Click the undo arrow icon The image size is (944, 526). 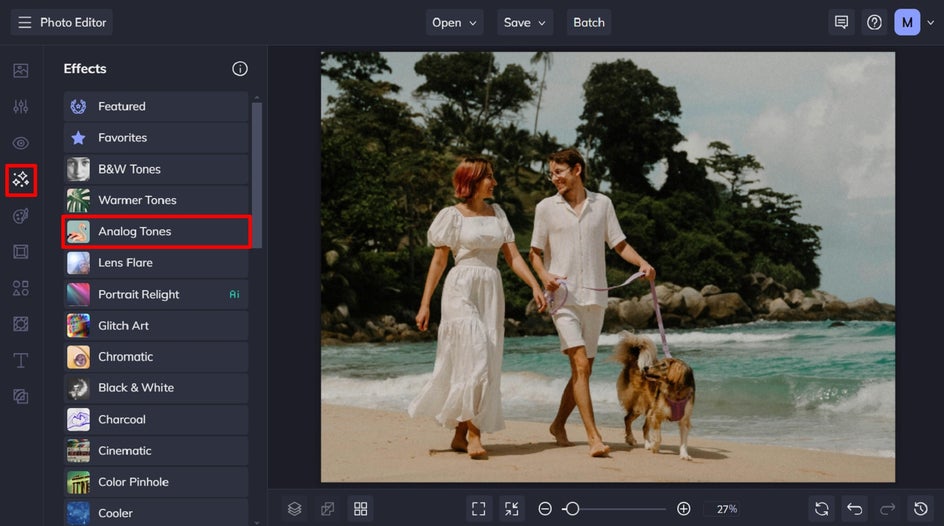(x=854, y=508)
